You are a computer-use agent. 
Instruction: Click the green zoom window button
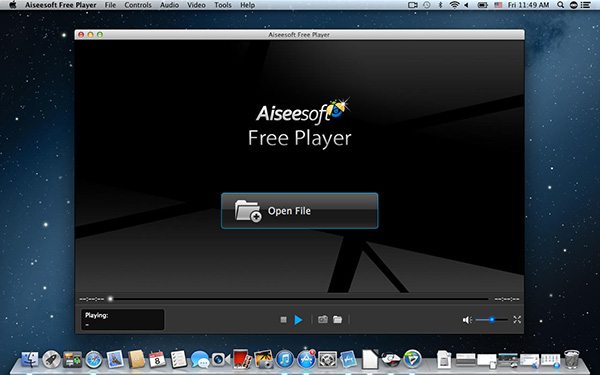coord(100,34)
